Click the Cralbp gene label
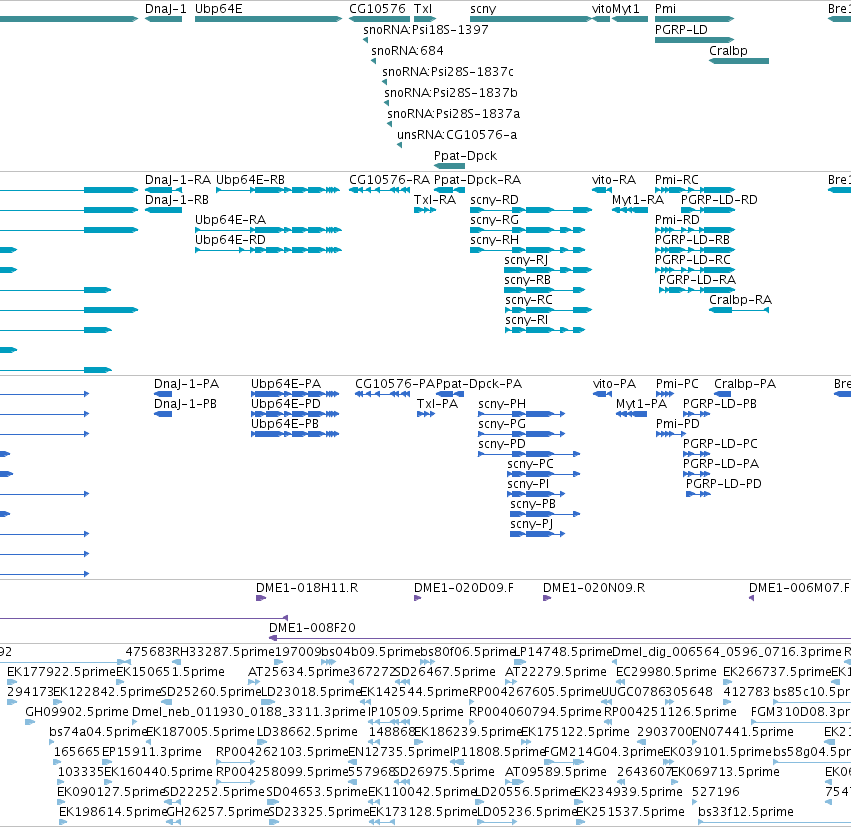This screenshot has width=851, height=827. pyautogui.click(x=728, y=50)
